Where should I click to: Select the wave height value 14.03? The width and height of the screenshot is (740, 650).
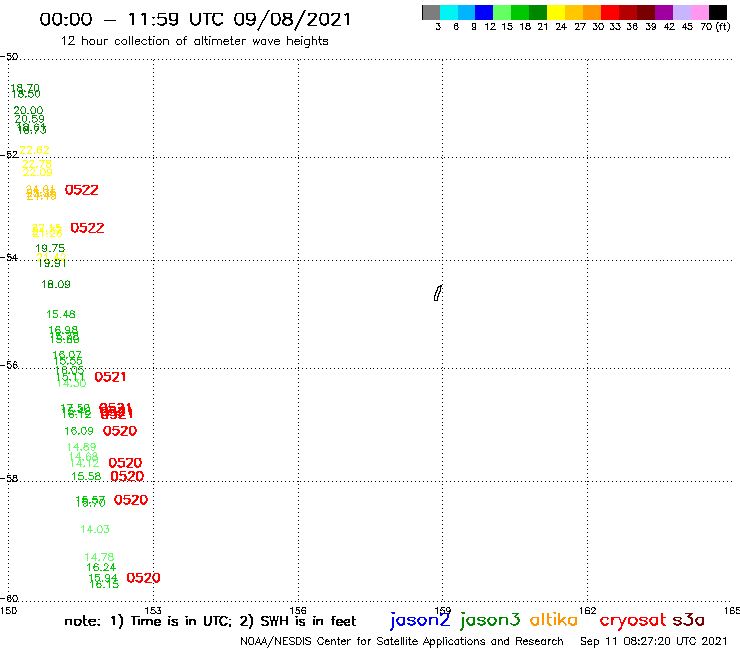(x=95, y=529)
